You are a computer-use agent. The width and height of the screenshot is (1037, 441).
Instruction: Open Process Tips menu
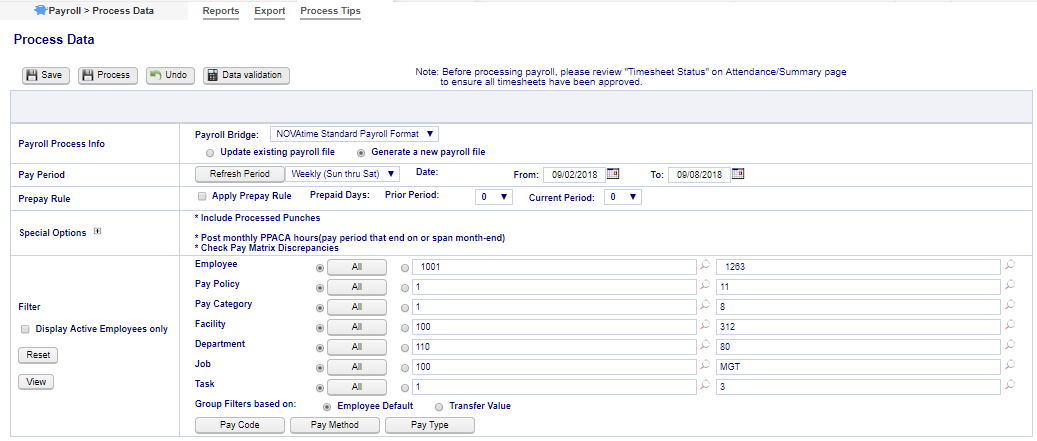coord(331,11)
